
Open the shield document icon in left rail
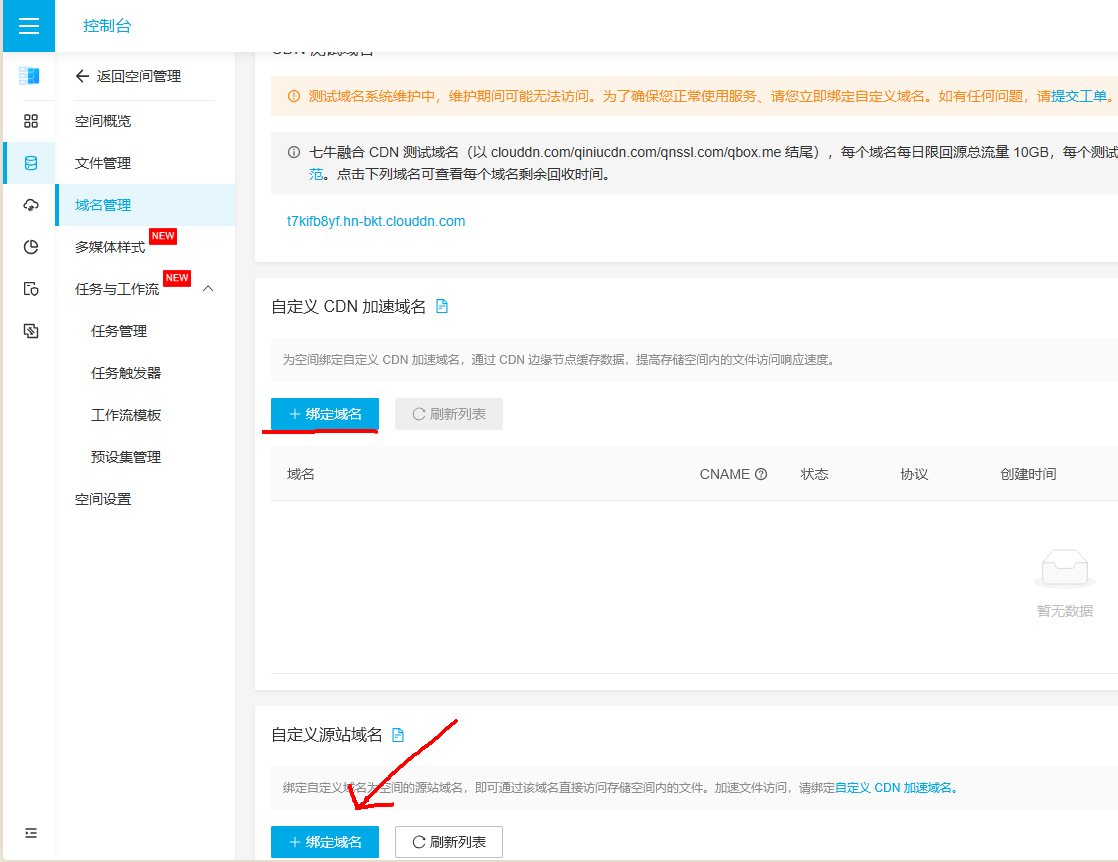pyautogui.click(x=31, y=289)
